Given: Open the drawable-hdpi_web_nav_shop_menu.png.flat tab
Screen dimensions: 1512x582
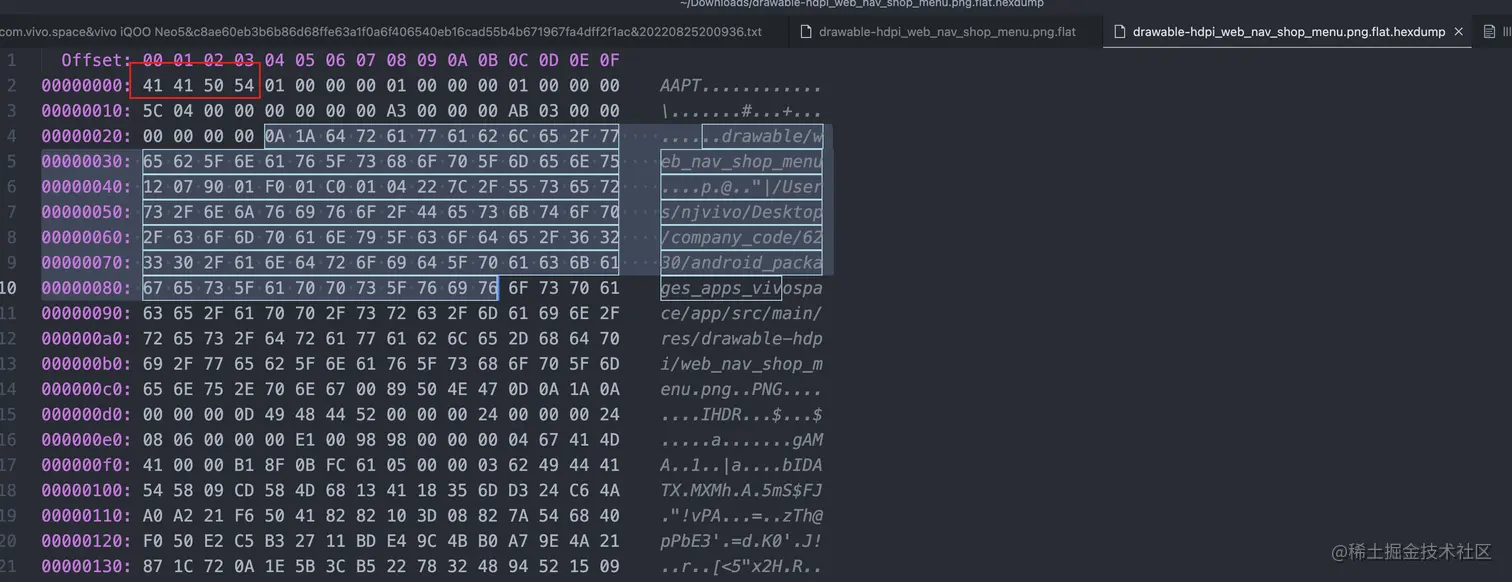Looking at the screenshot, I should point(938,32).
